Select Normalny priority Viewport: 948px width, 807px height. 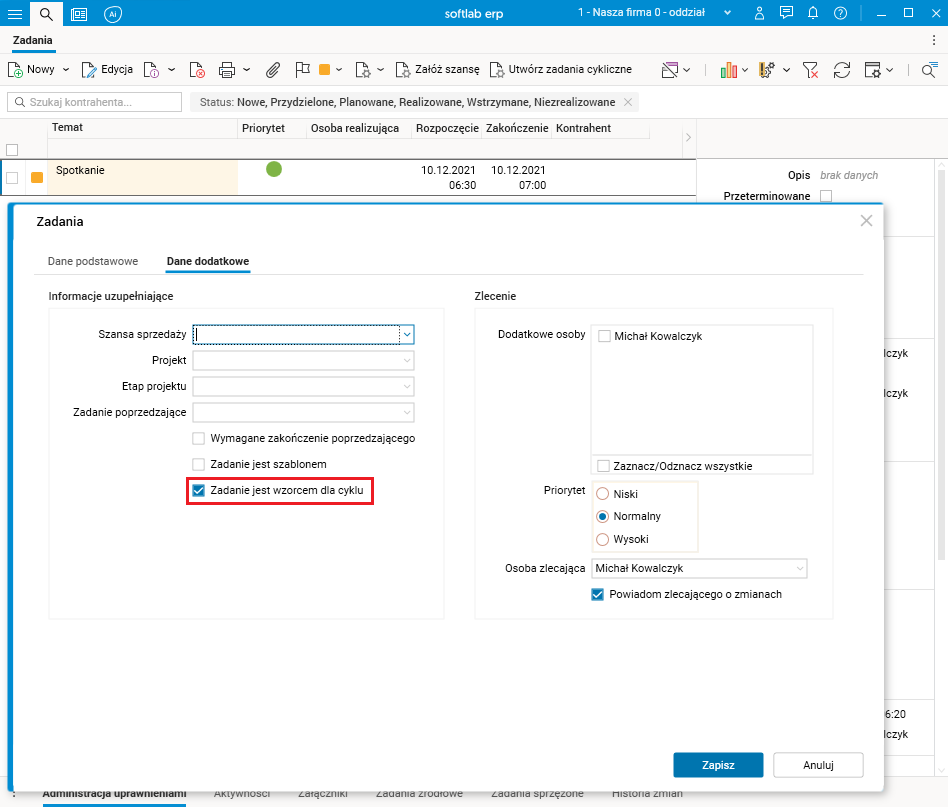coord(602,516)
